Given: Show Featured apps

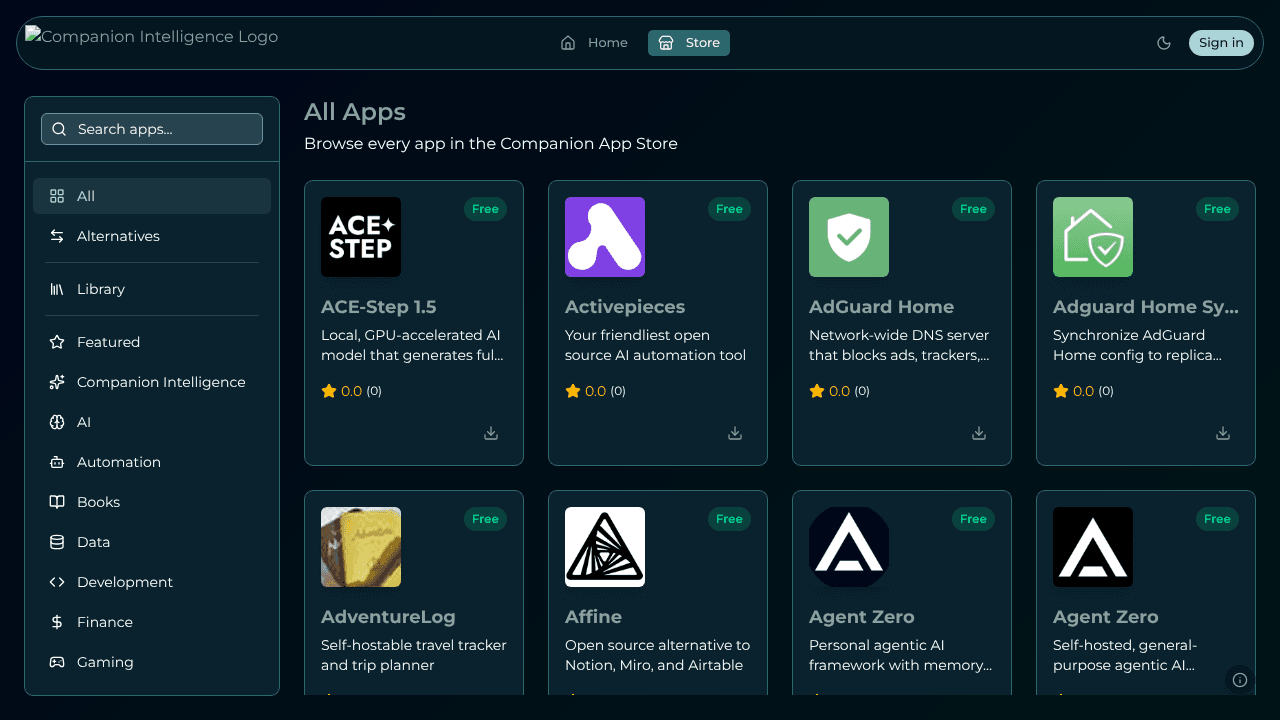Looking at the screenshot, I should click(152, 342).
